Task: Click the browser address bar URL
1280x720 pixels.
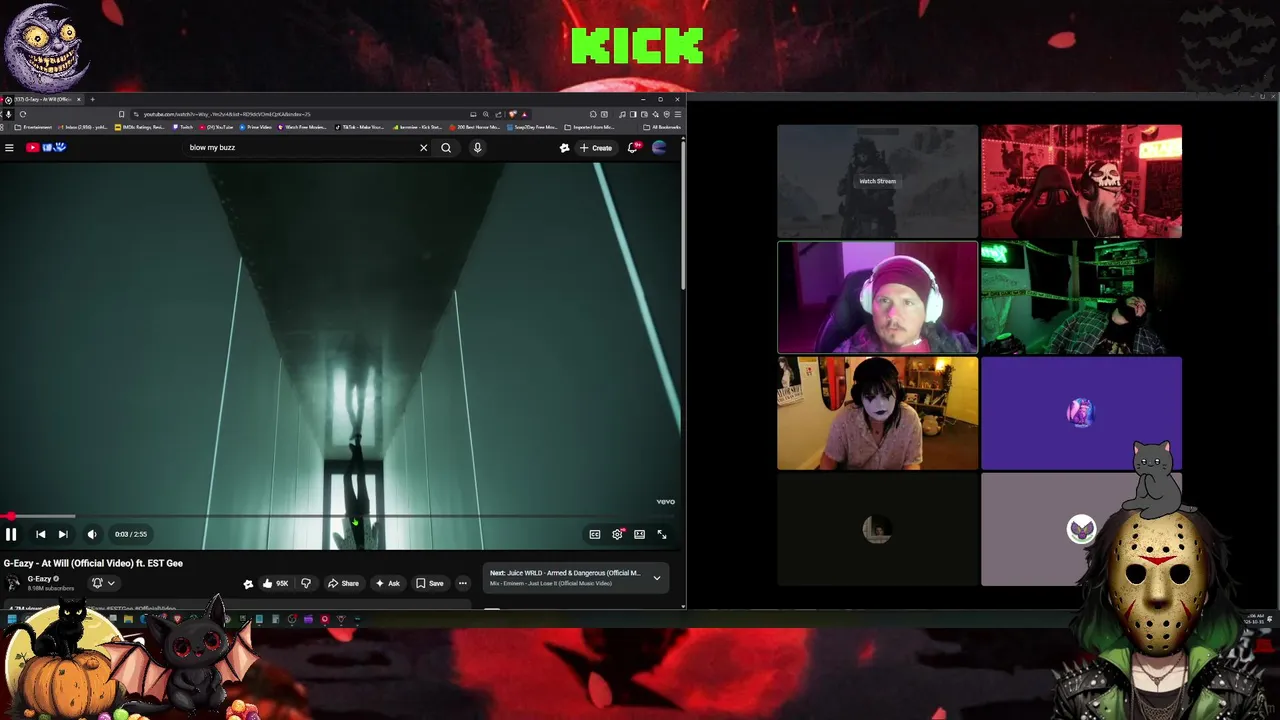Action: [x=226, y=114]
